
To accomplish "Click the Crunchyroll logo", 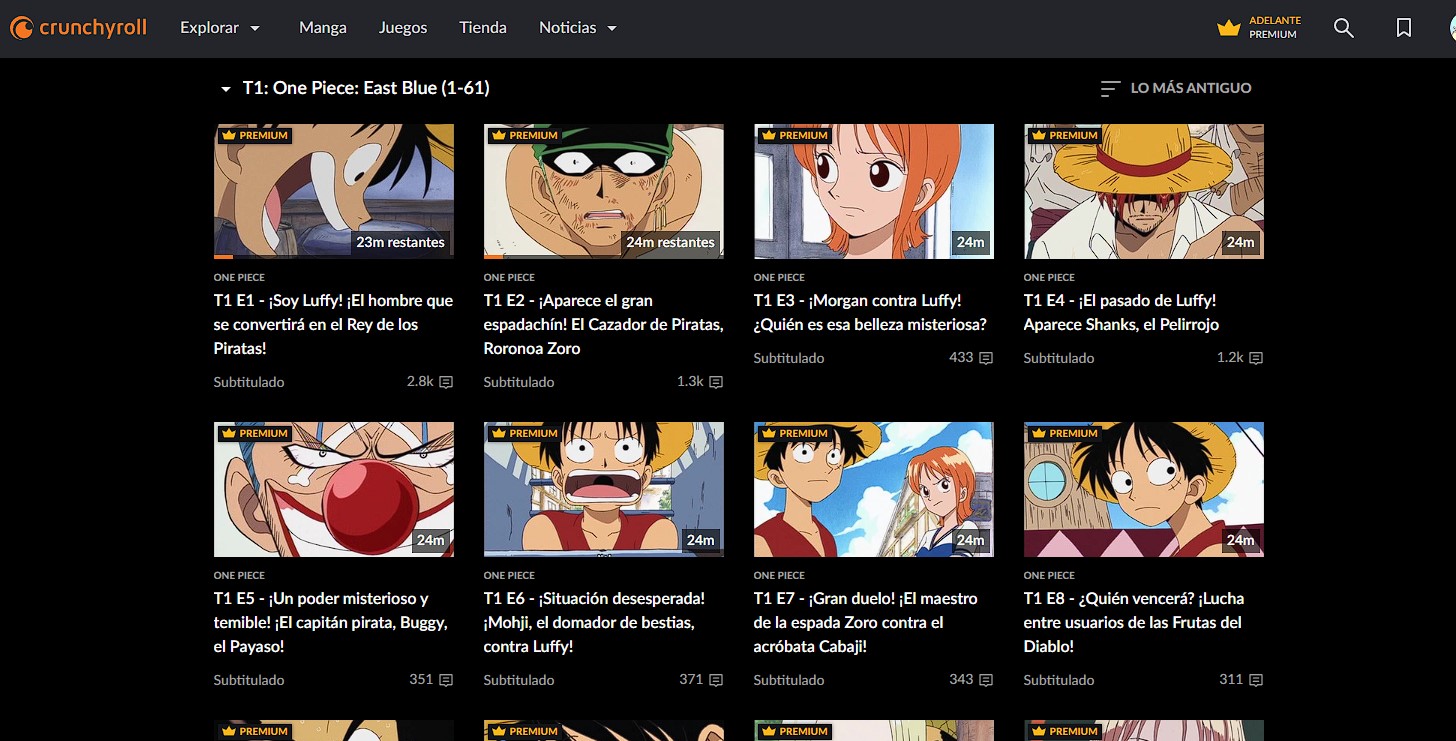I will pos(79,28).
